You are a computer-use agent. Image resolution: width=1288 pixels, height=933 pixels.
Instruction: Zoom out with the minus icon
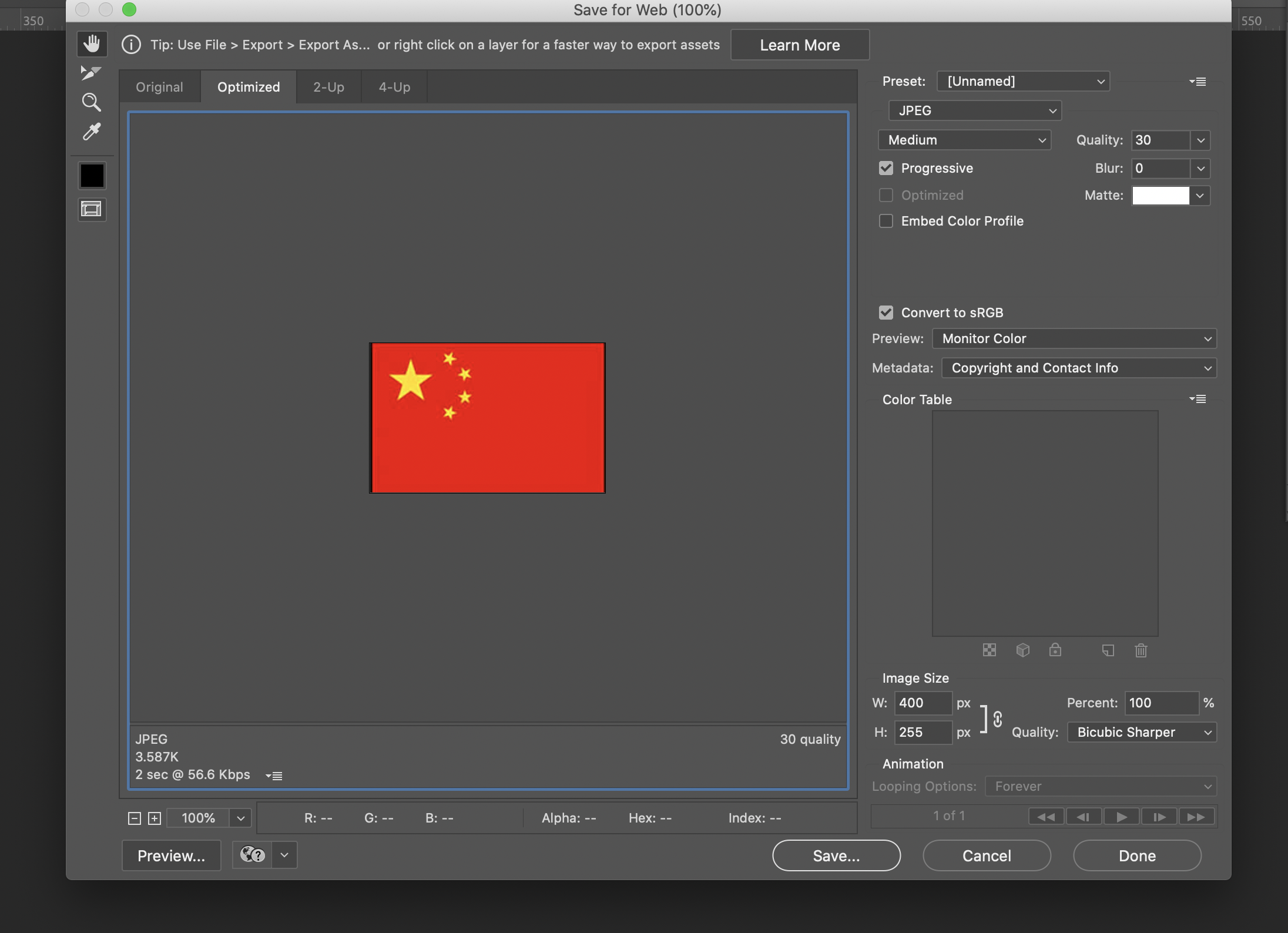135,818
